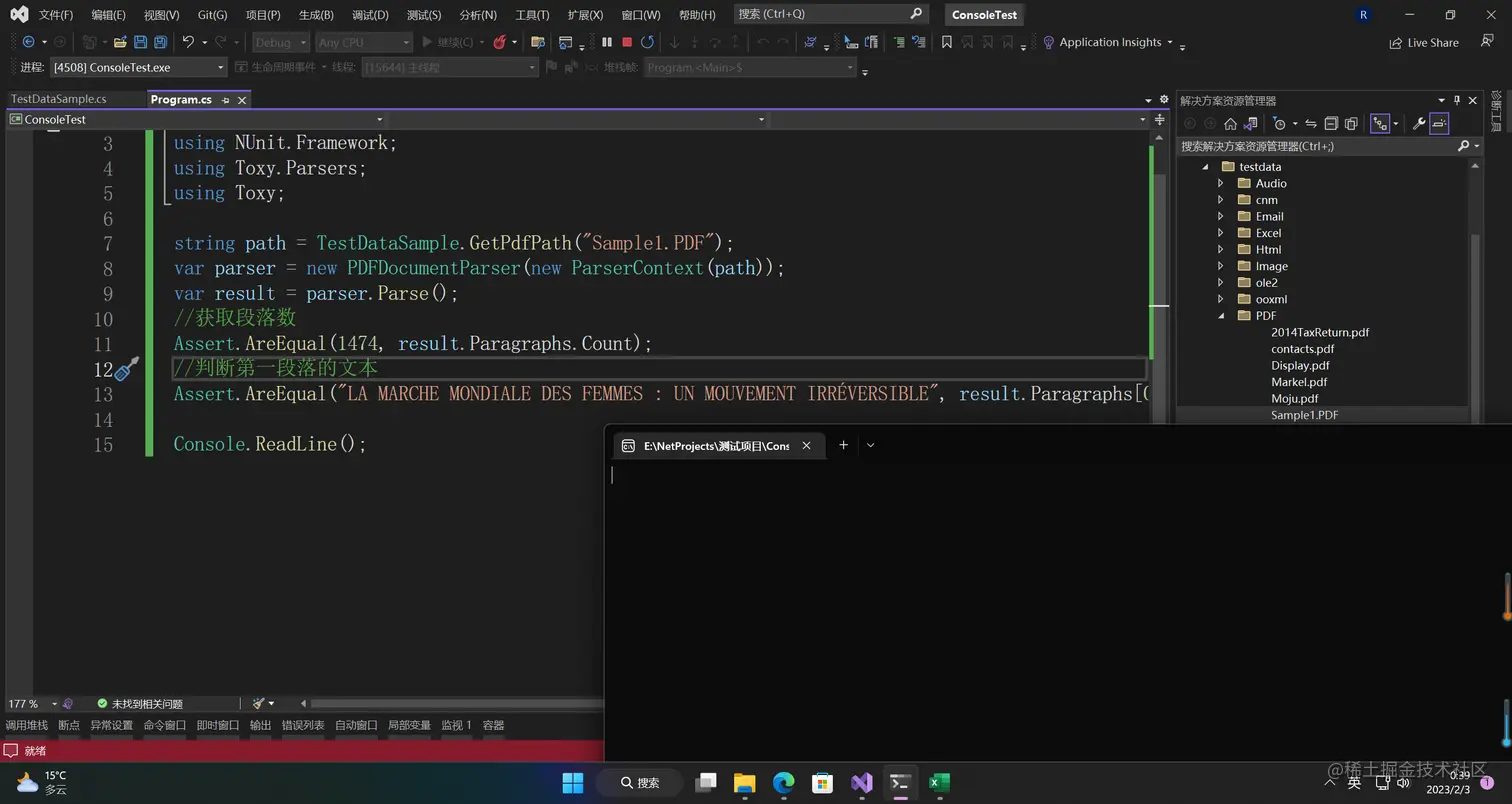Stop debugging with the red square
Screen dimensions: 1512x804
point(627,42)
